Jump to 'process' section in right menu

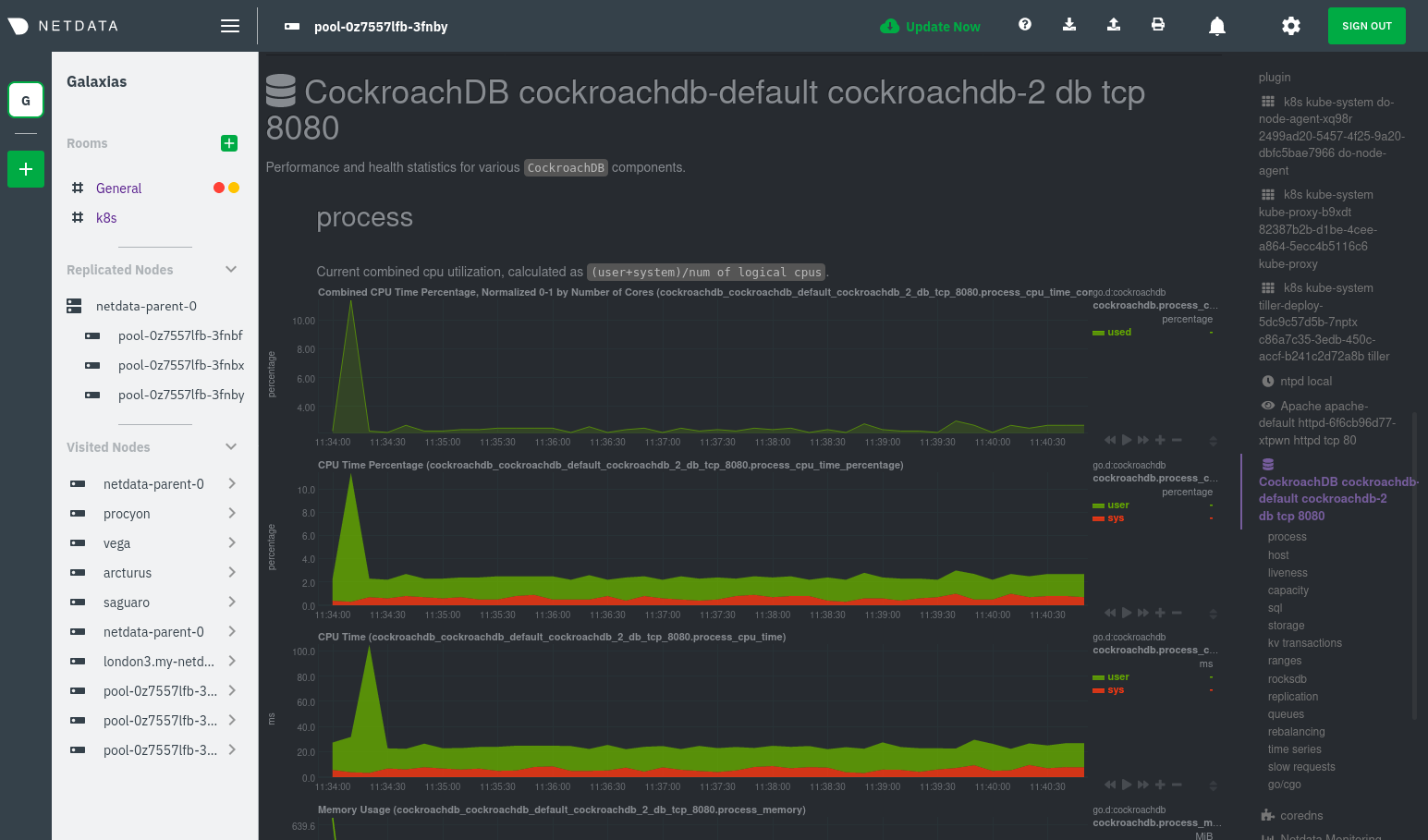pyautogui.click(x=1287, y=537)
